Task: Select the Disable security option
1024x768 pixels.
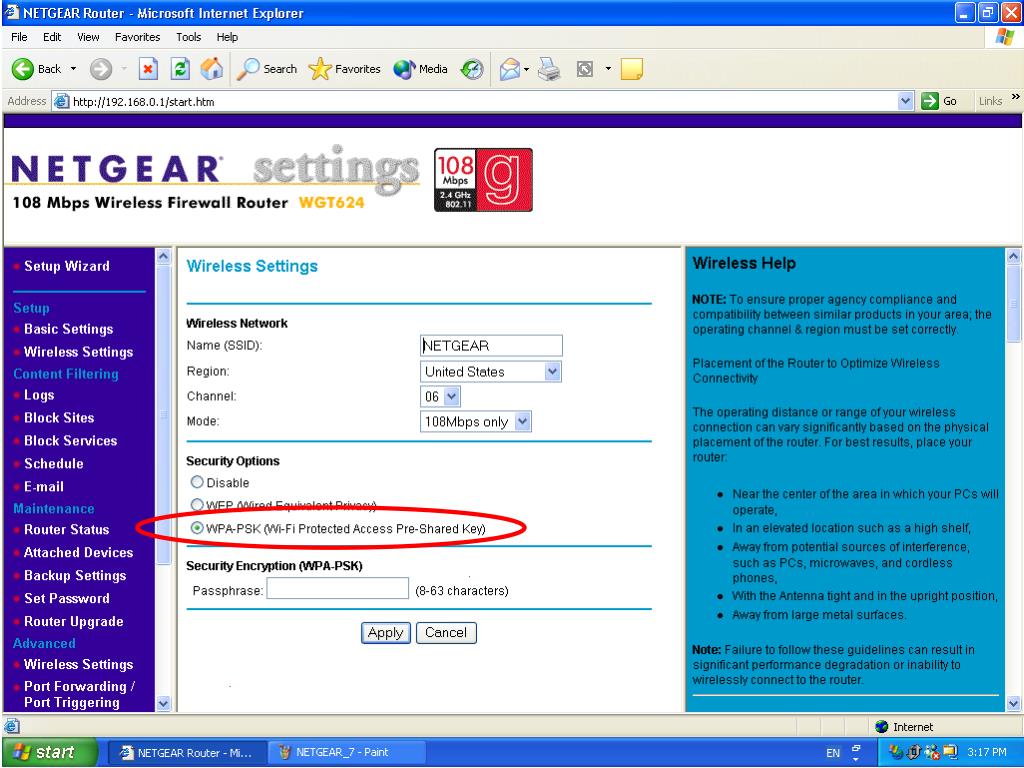Action: pos(197,482)
